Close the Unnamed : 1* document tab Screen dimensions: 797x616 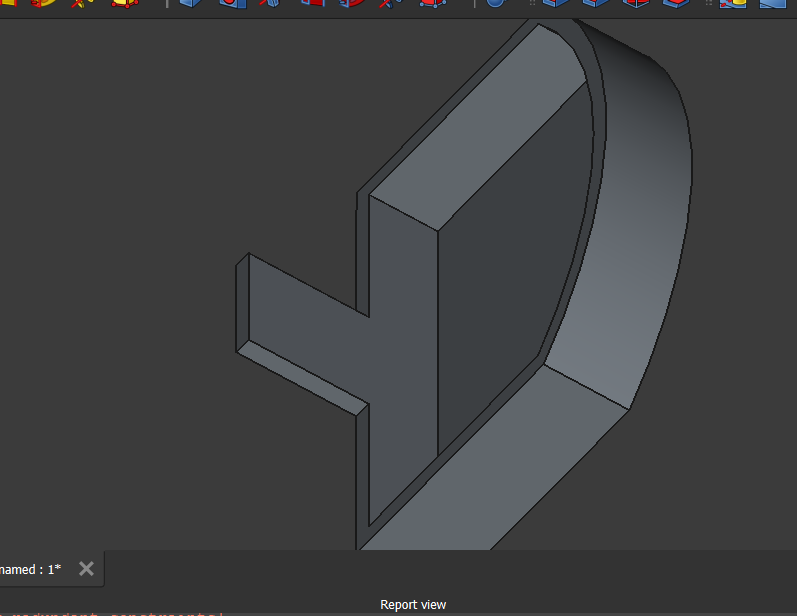click(x=86, y=569)
